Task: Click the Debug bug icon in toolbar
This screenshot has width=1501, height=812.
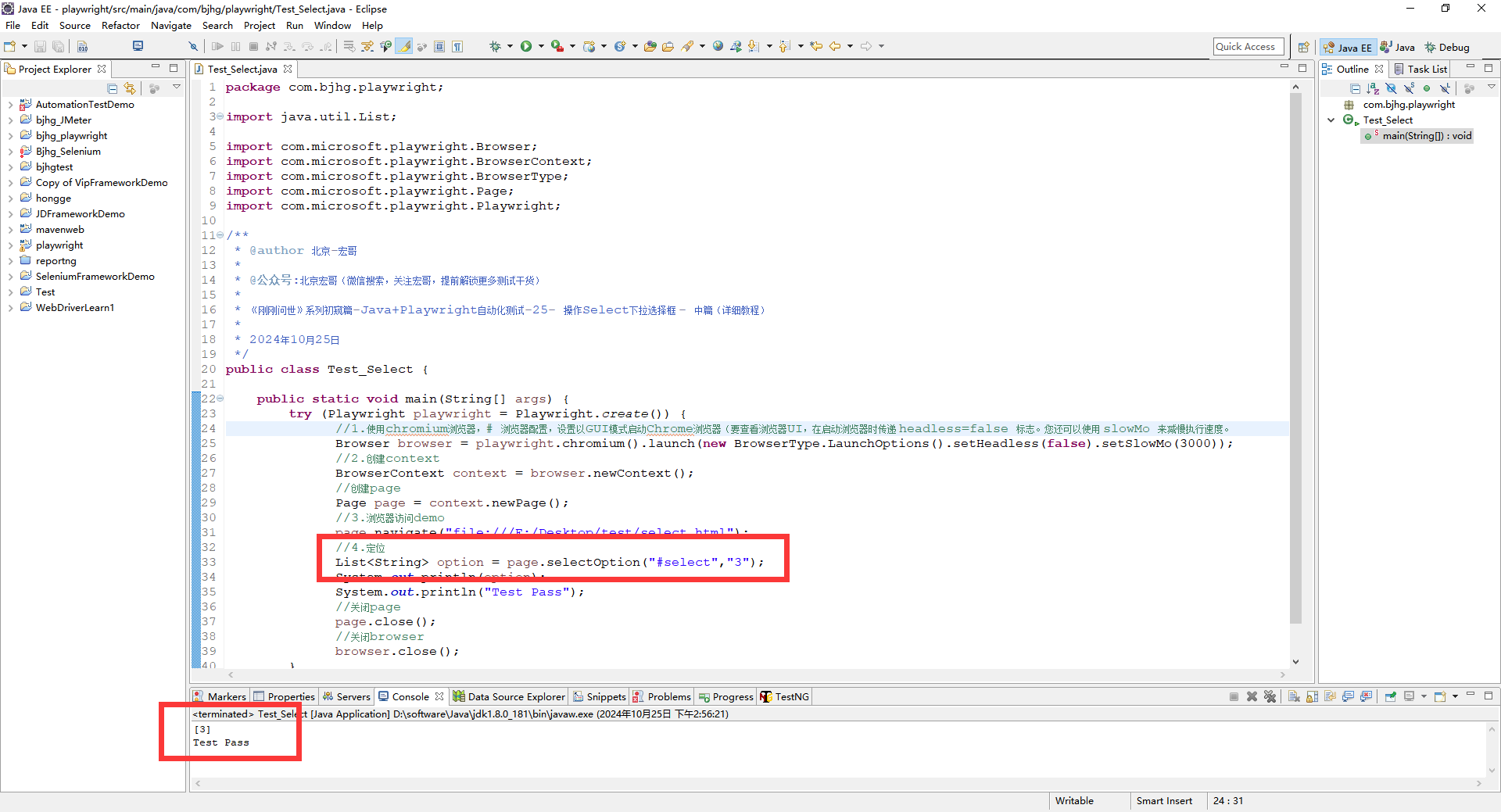Action: pos(495,46)
